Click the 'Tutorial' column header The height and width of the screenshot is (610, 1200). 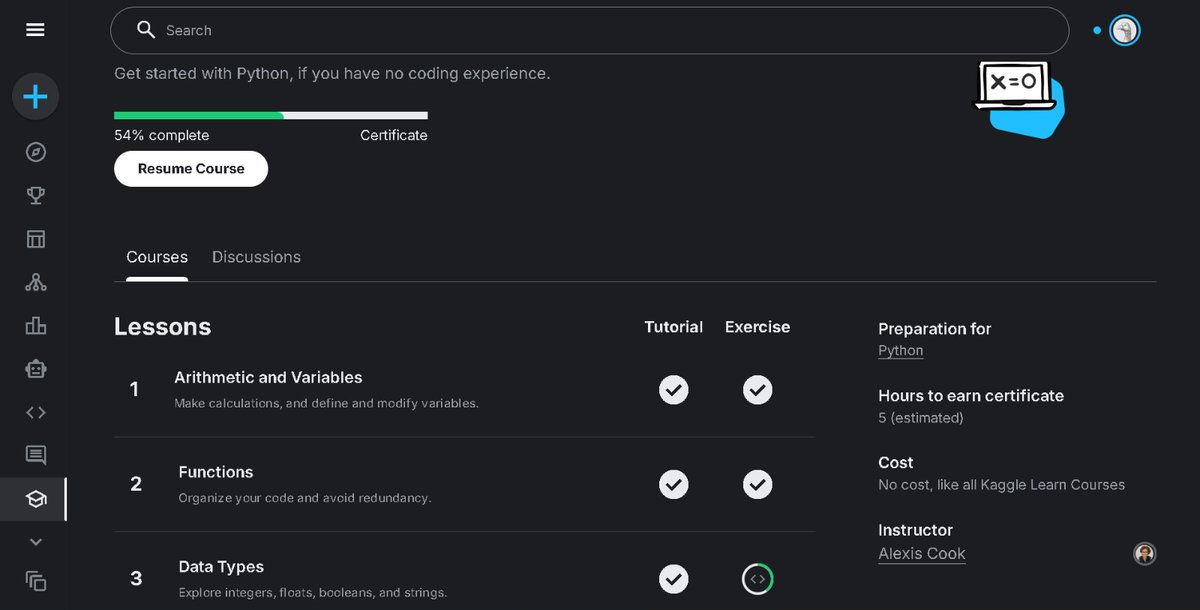coord(674,327)
